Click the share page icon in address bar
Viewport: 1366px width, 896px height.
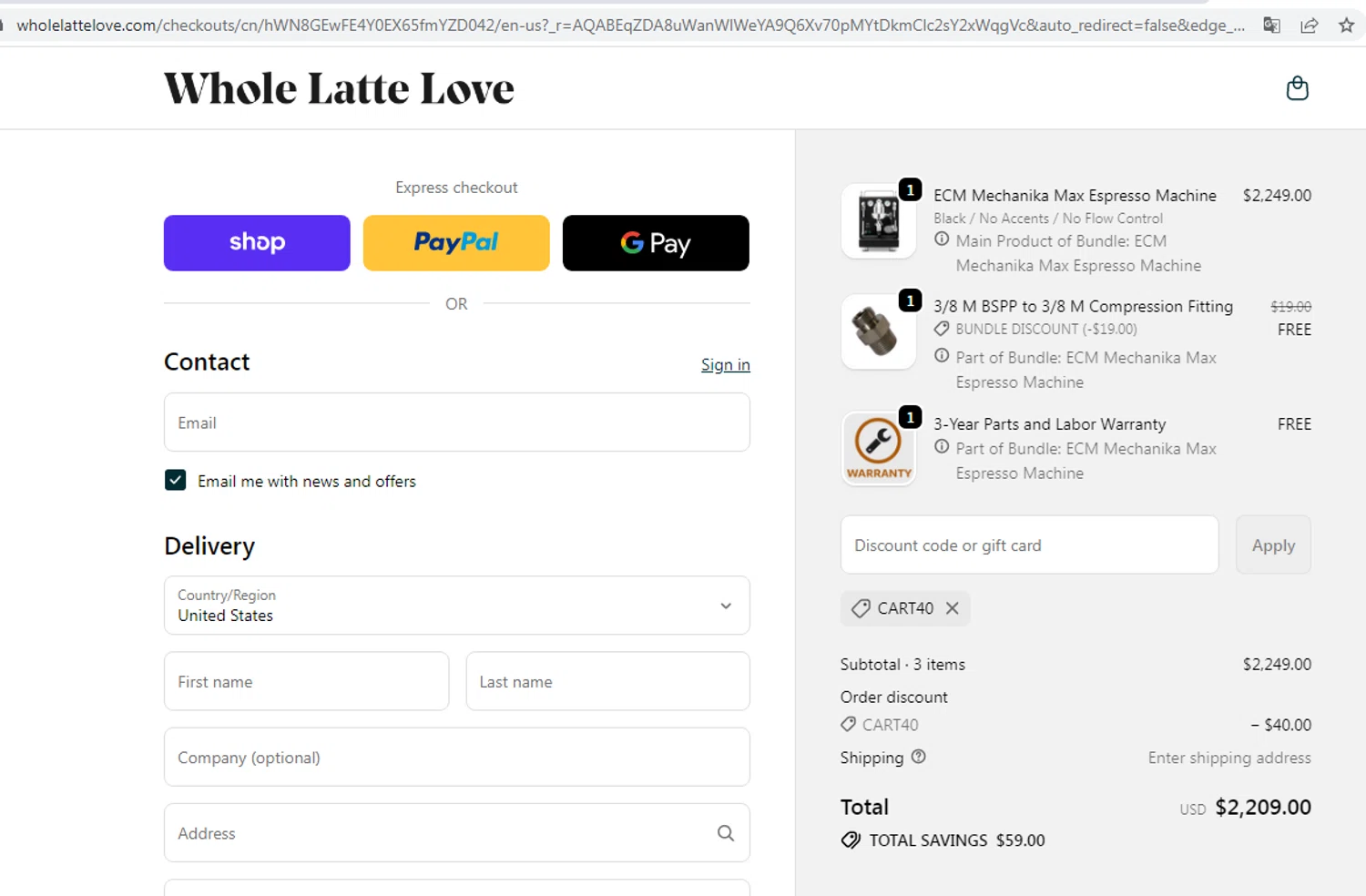point(1309,25)
